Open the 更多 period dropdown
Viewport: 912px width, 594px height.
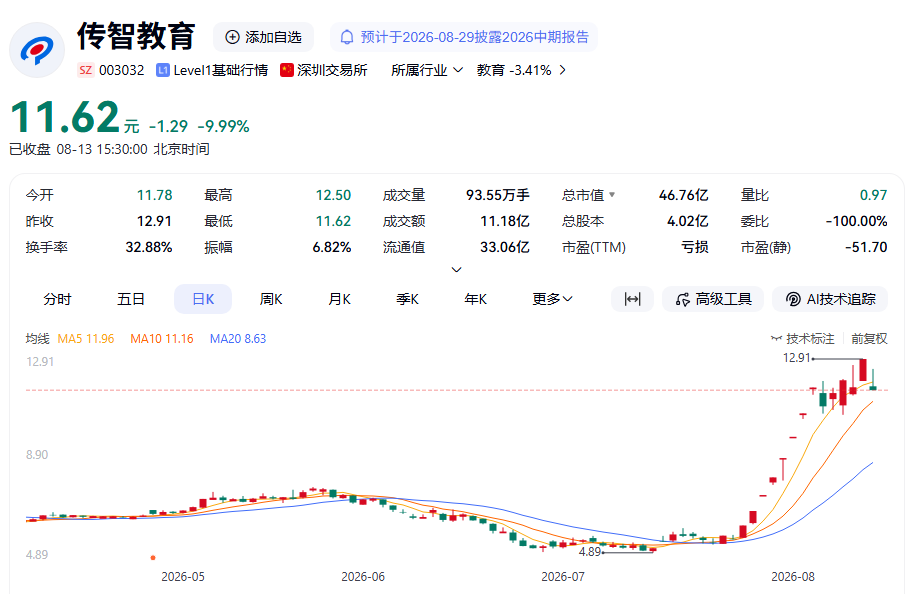553,299
